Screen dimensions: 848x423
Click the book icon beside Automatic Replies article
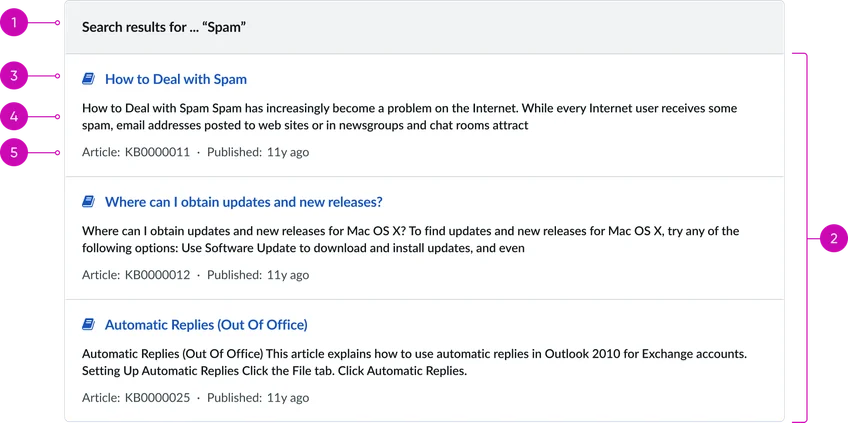click(x=88, y=325)
